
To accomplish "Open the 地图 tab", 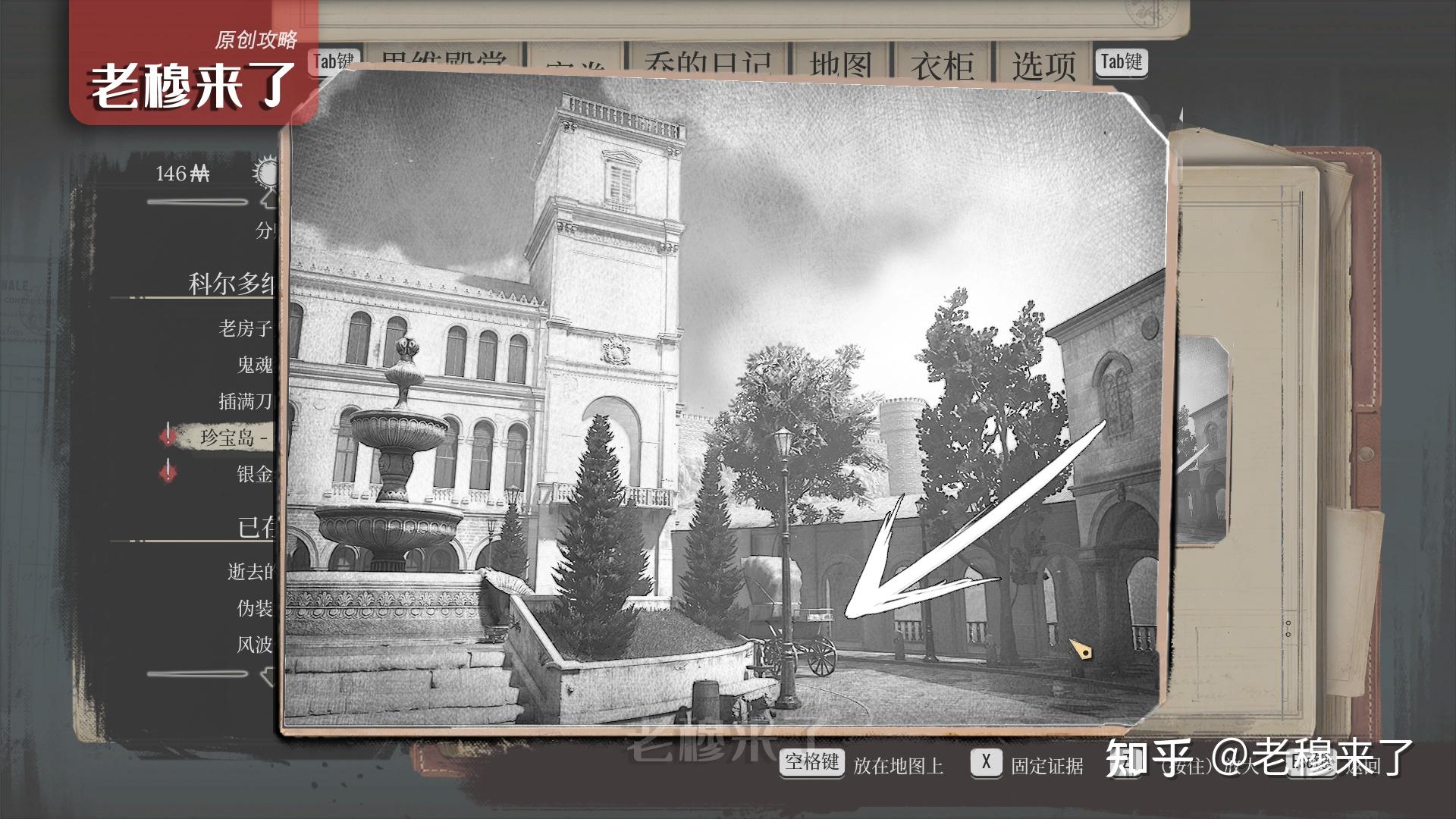I will click(840, 65).
